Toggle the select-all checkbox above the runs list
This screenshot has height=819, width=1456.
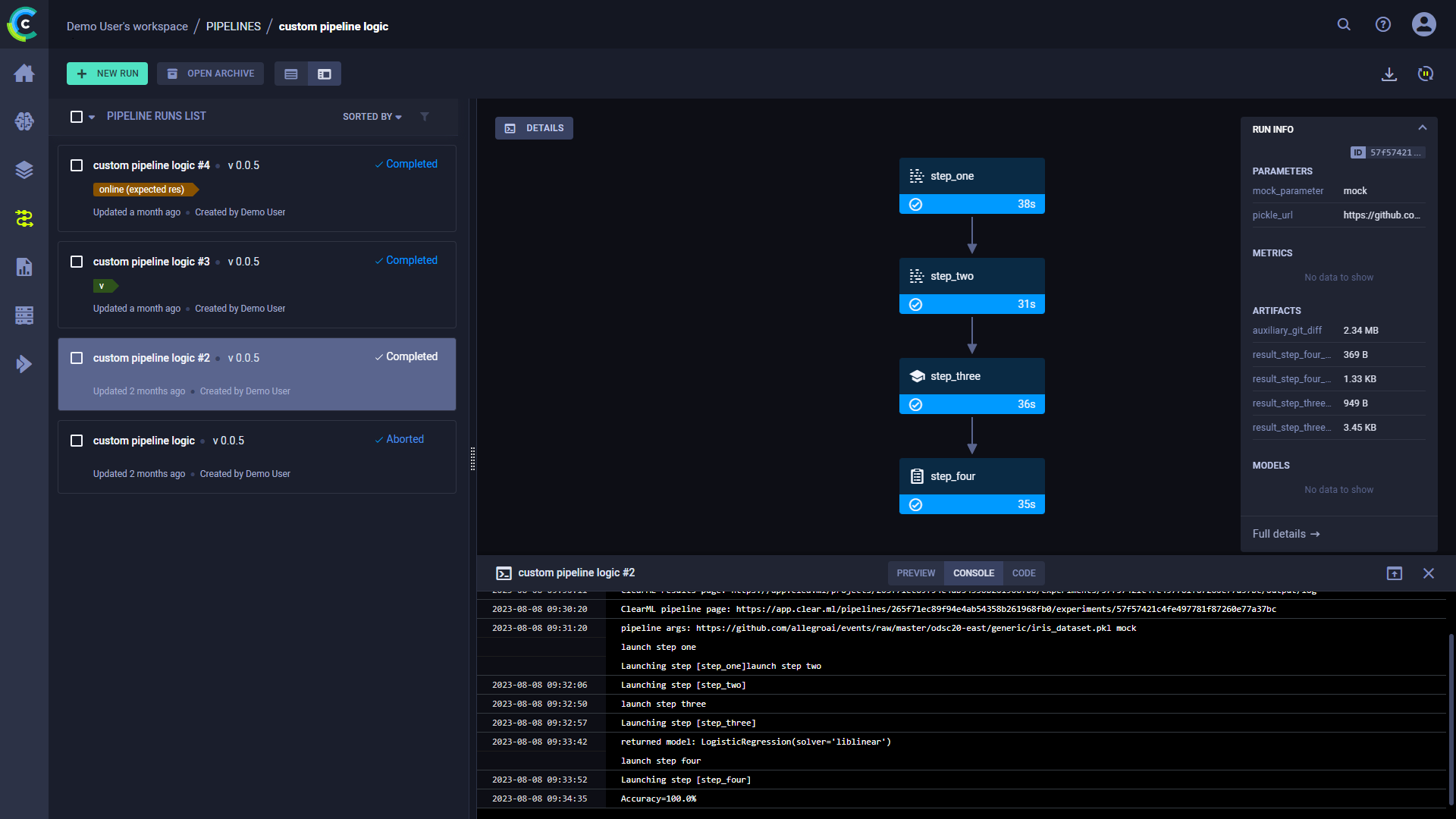77,116
